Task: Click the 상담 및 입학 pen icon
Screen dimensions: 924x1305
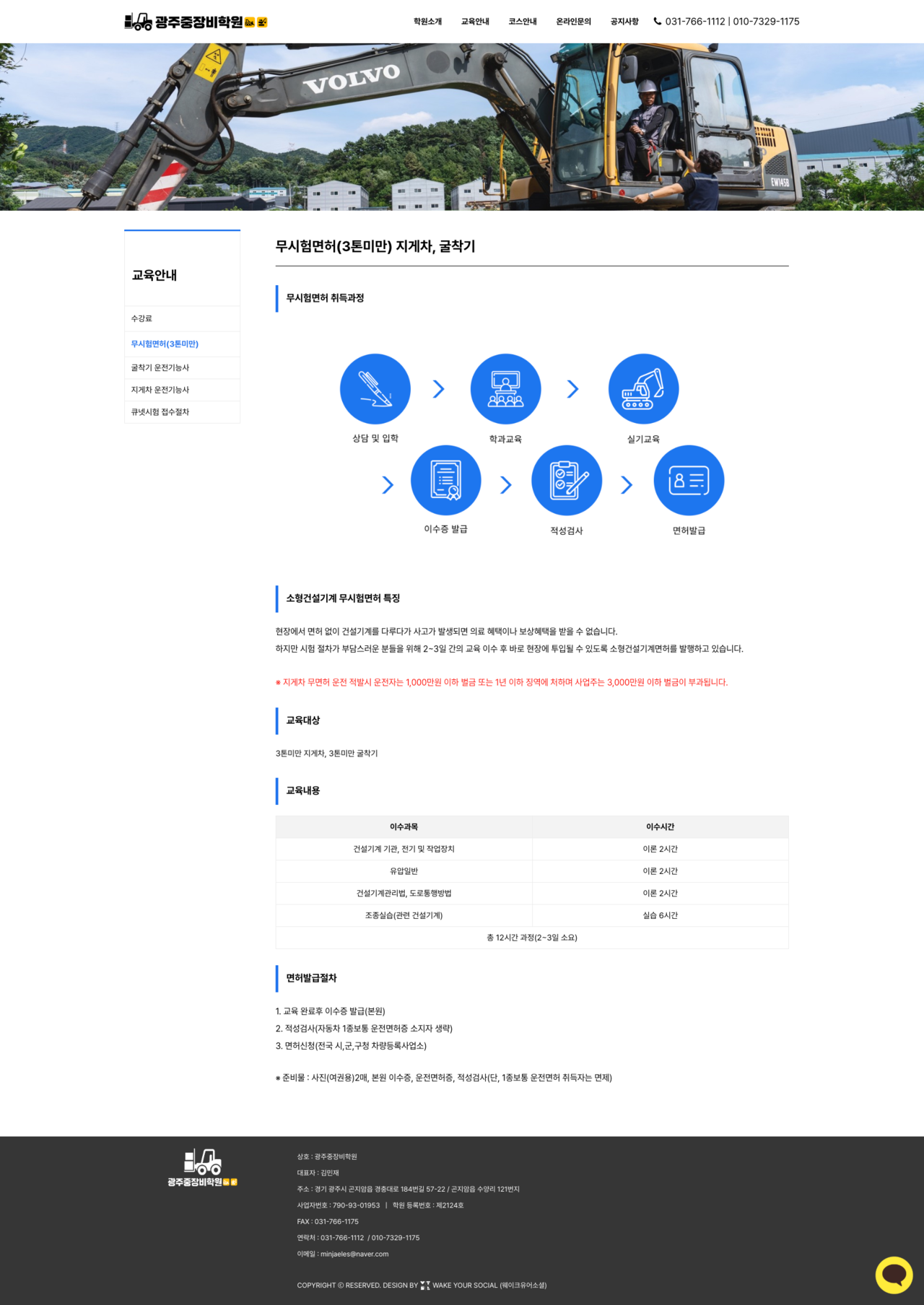Action: point(375,389)
